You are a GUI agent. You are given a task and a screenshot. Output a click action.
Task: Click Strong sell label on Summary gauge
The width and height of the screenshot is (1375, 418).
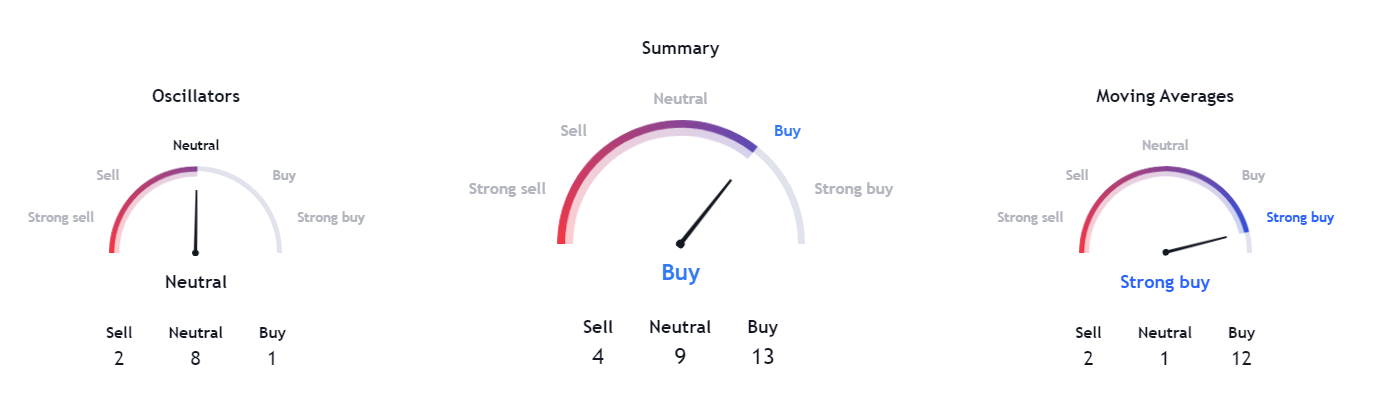pyautogui.click(x=508, y=189)
